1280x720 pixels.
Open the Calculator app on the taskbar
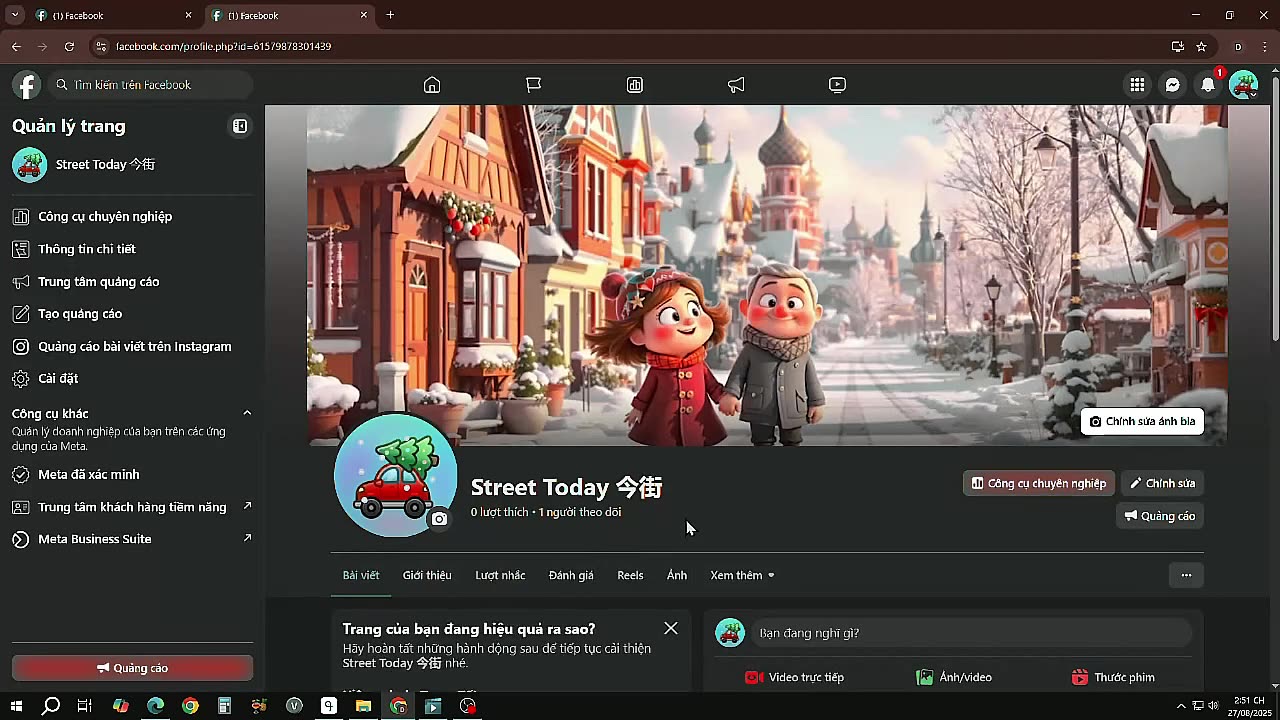(224, 706)
